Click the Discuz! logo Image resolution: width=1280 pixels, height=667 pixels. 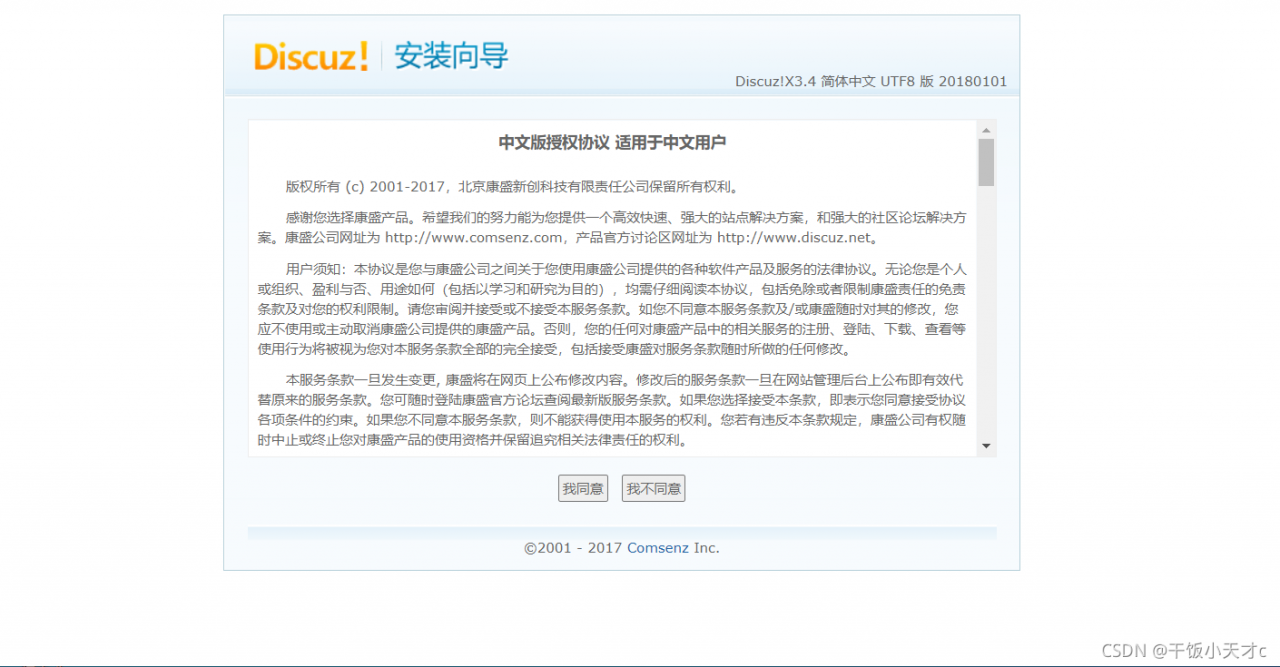coord(311,56)
